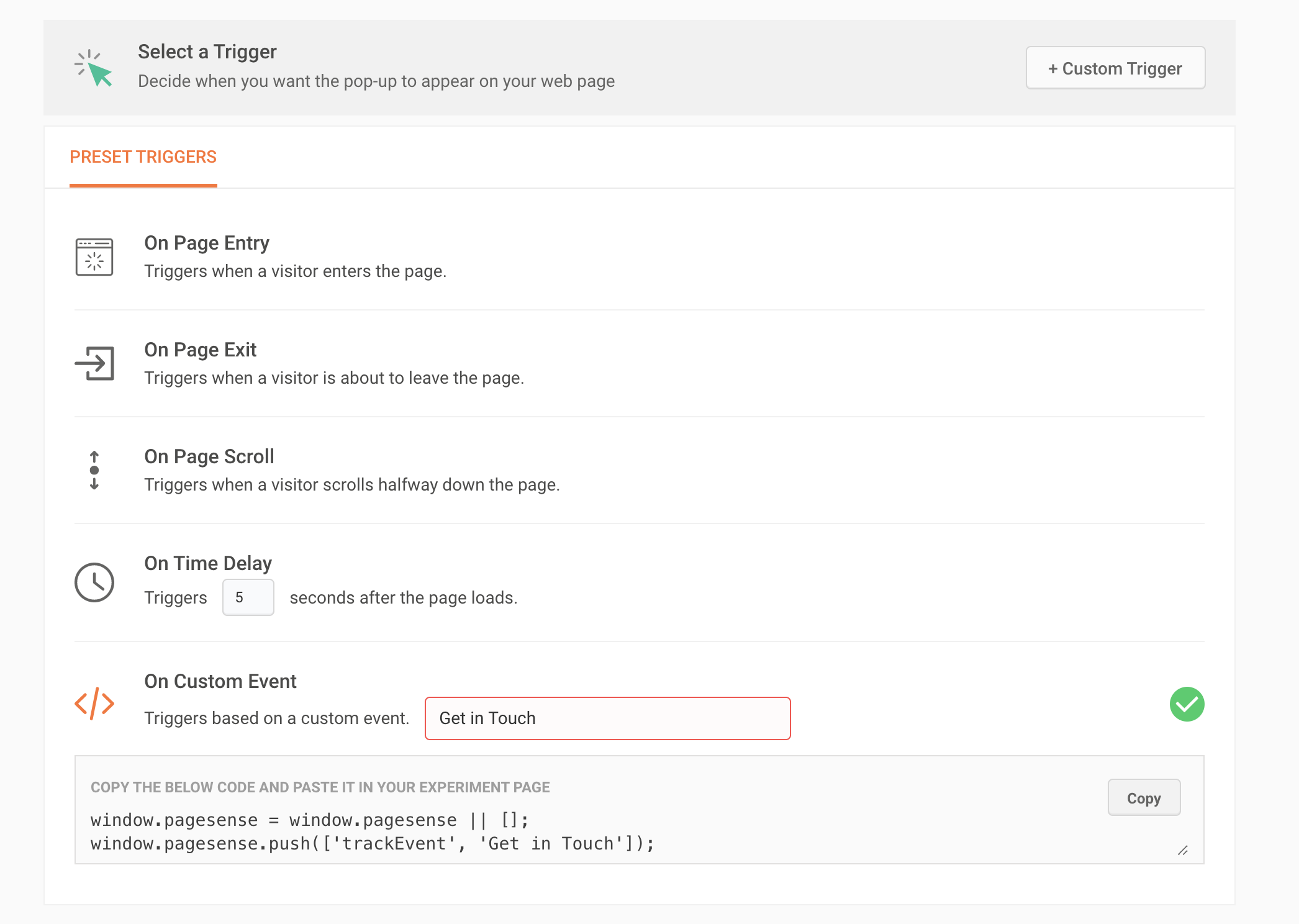Open the Preset Triggers tab
This screenshot has height=924, width=1299.
[x=143, y=157]
